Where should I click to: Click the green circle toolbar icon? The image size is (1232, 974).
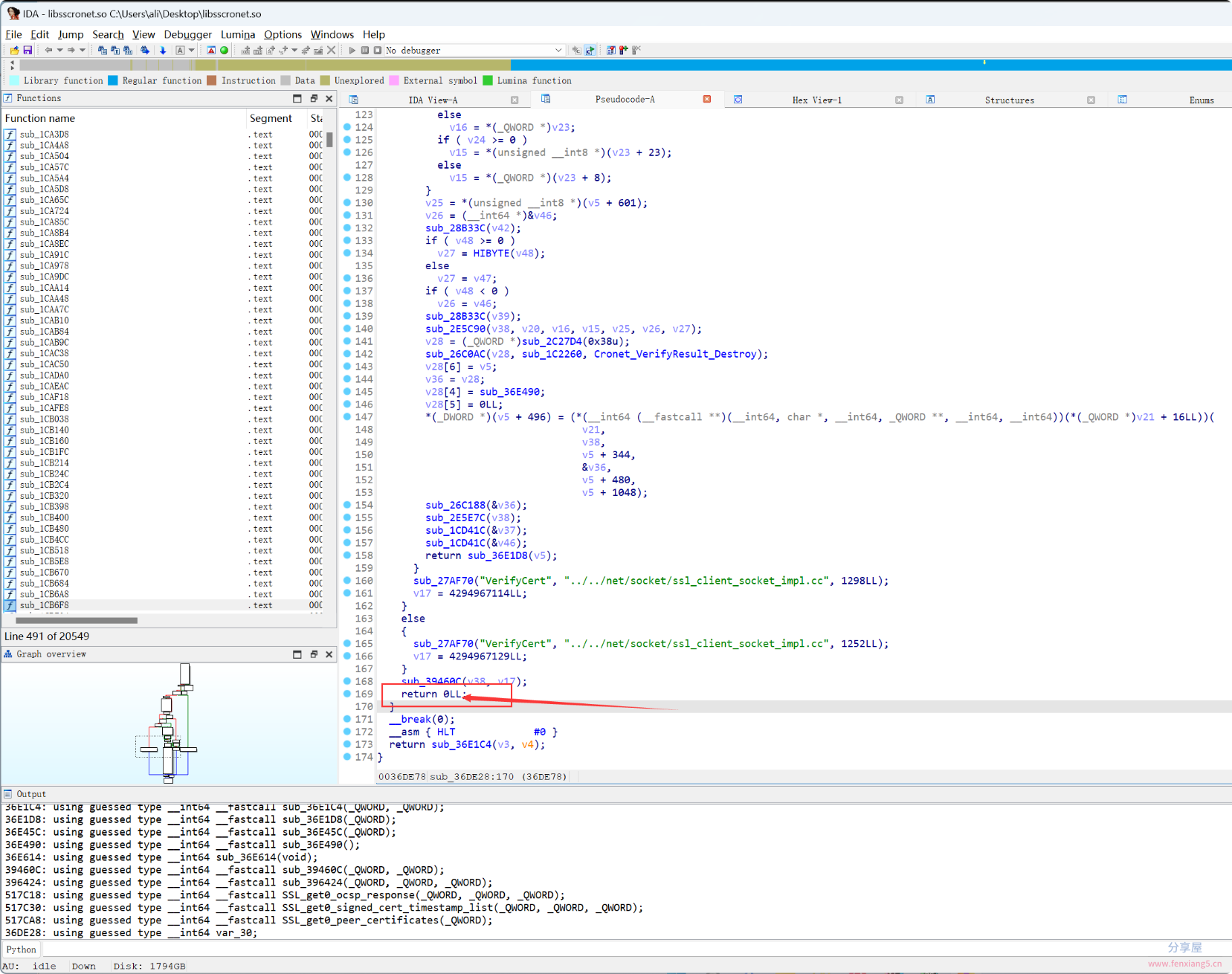[224, 51]
